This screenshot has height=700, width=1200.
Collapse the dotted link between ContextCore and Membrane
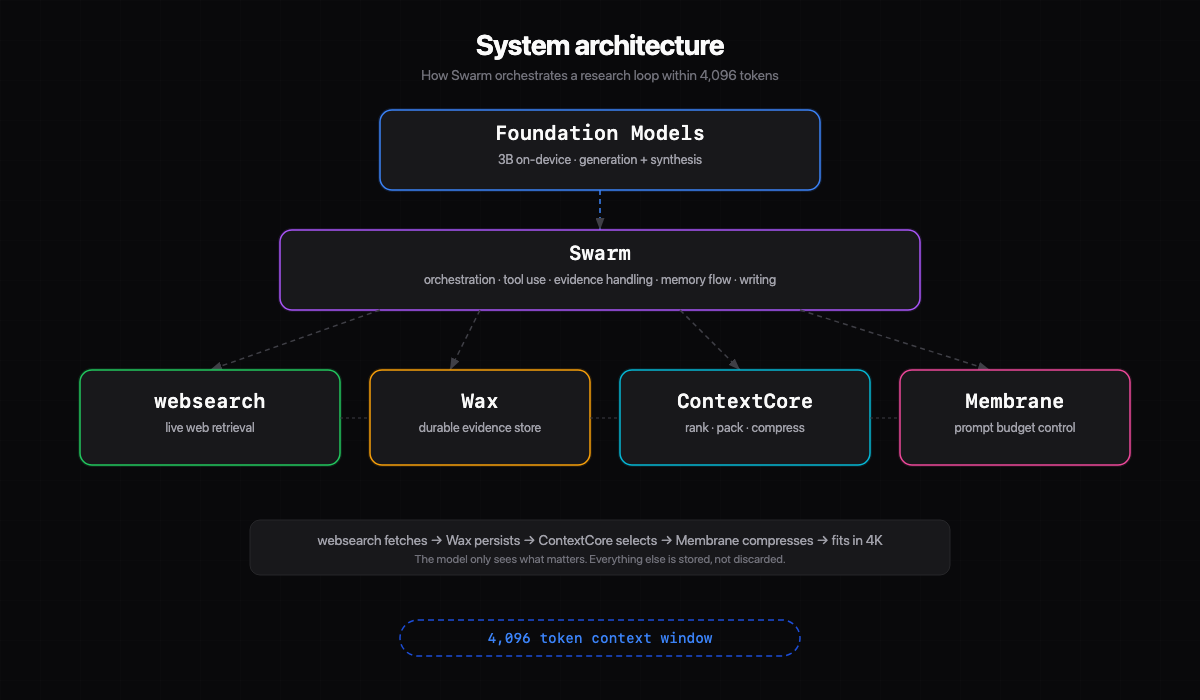point(885,417)
